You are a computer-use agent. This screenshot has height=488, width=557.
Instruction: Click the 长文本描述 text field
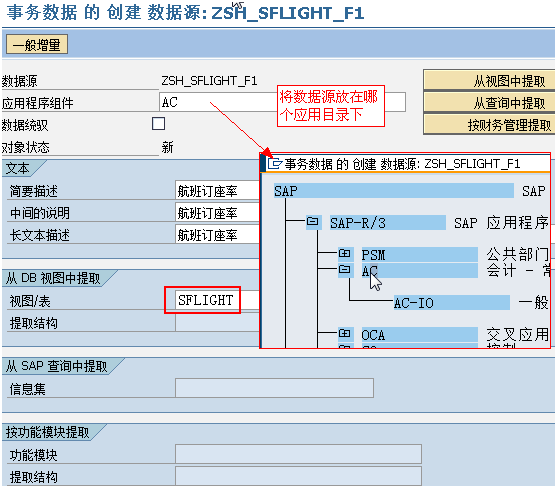pyautogui.click(x=217, y=235)
